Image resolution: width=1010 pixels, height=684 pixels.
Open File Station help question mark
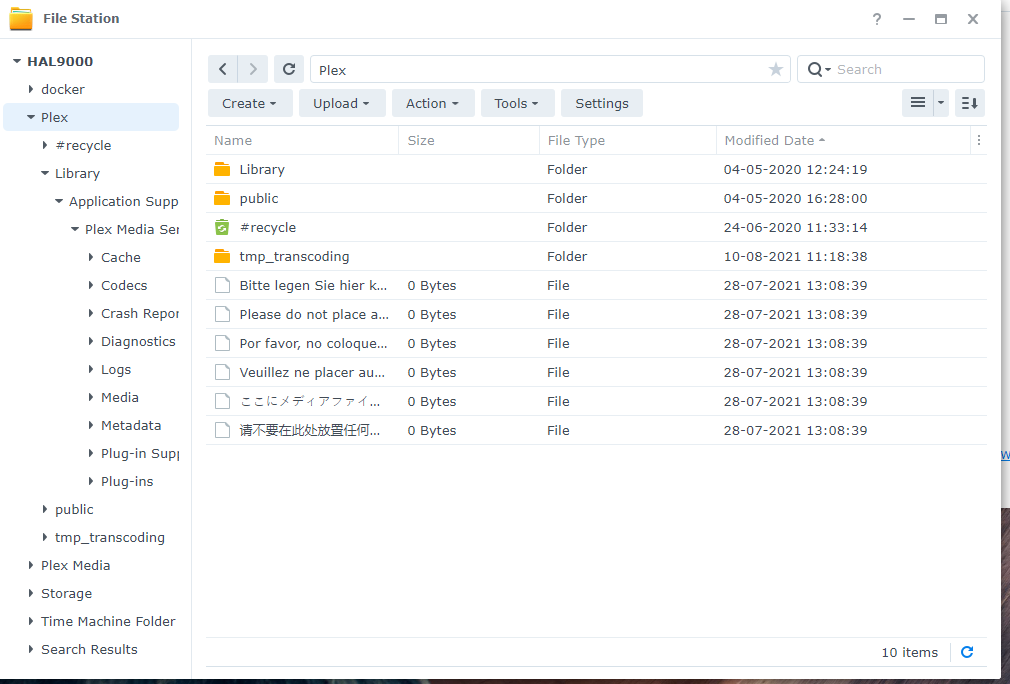[x=877, y=19]
